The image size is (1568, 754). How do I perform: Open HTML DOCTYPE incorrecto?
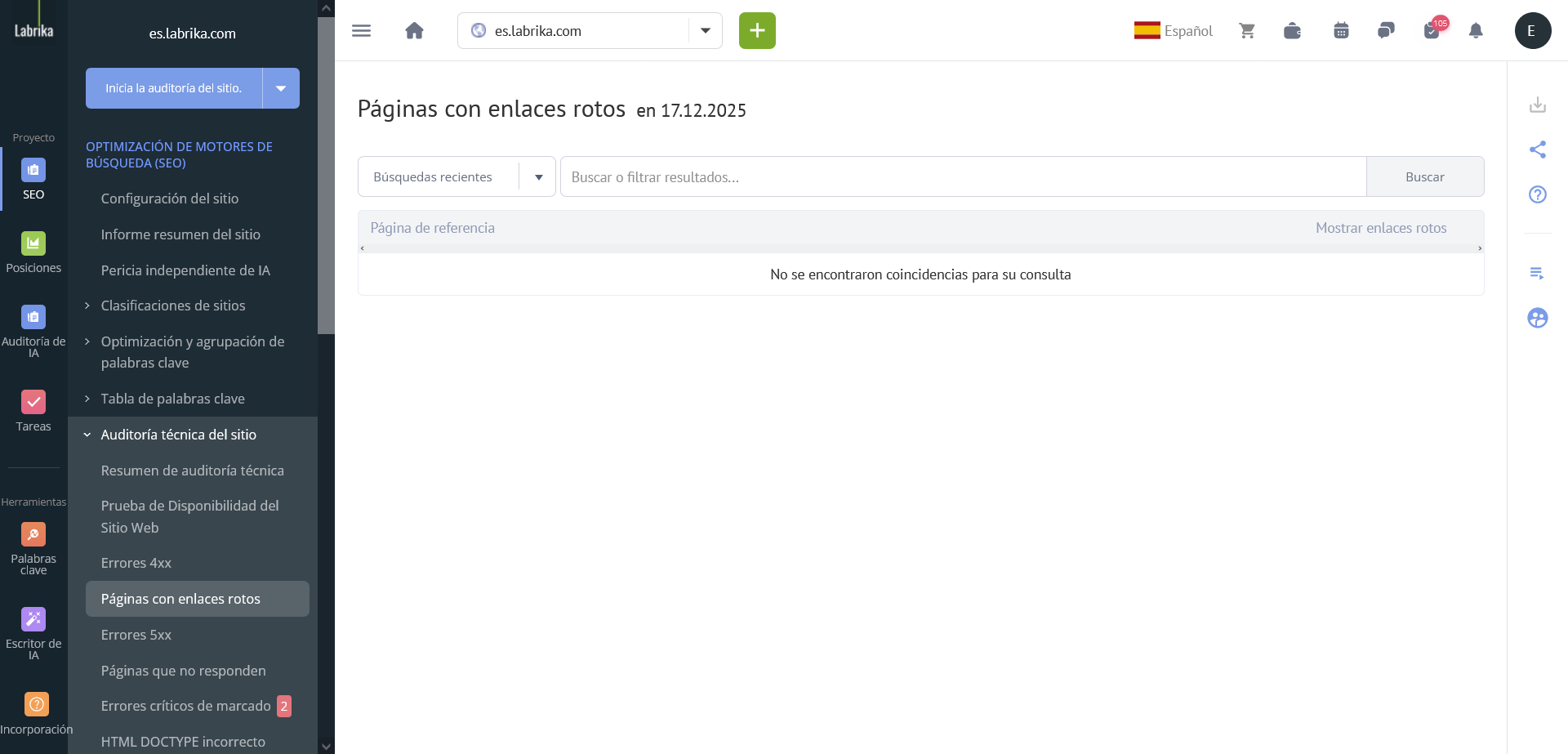(183, 742)
